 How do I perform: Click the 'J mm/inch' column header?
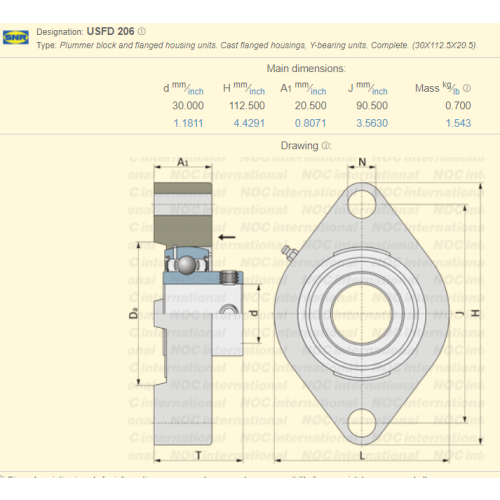pos(368,88)
